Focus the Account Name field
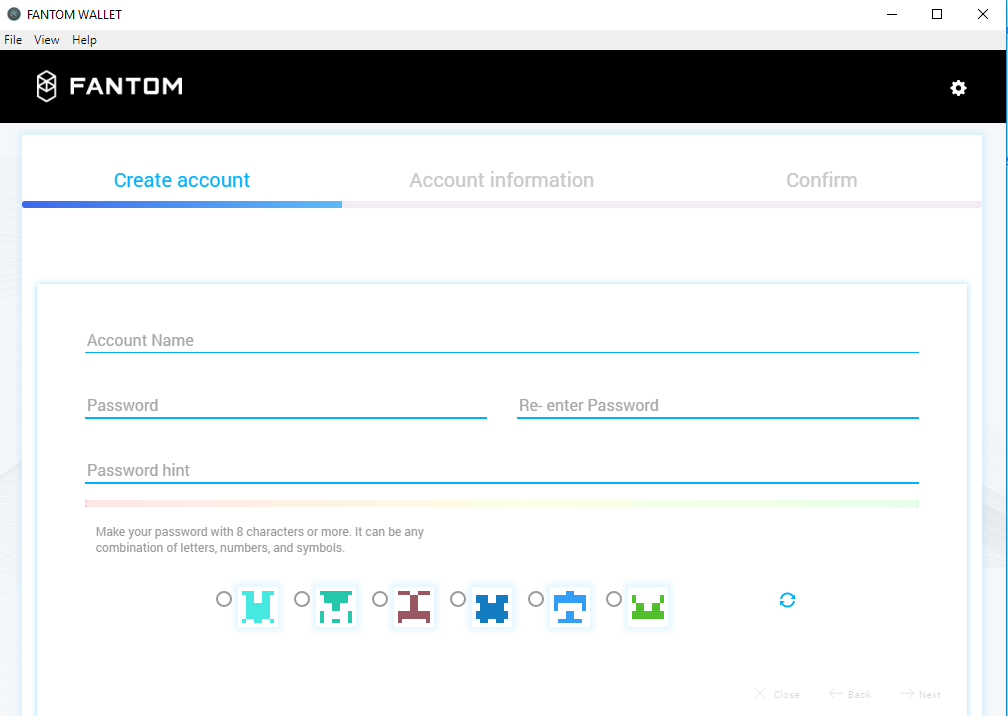 501,340
